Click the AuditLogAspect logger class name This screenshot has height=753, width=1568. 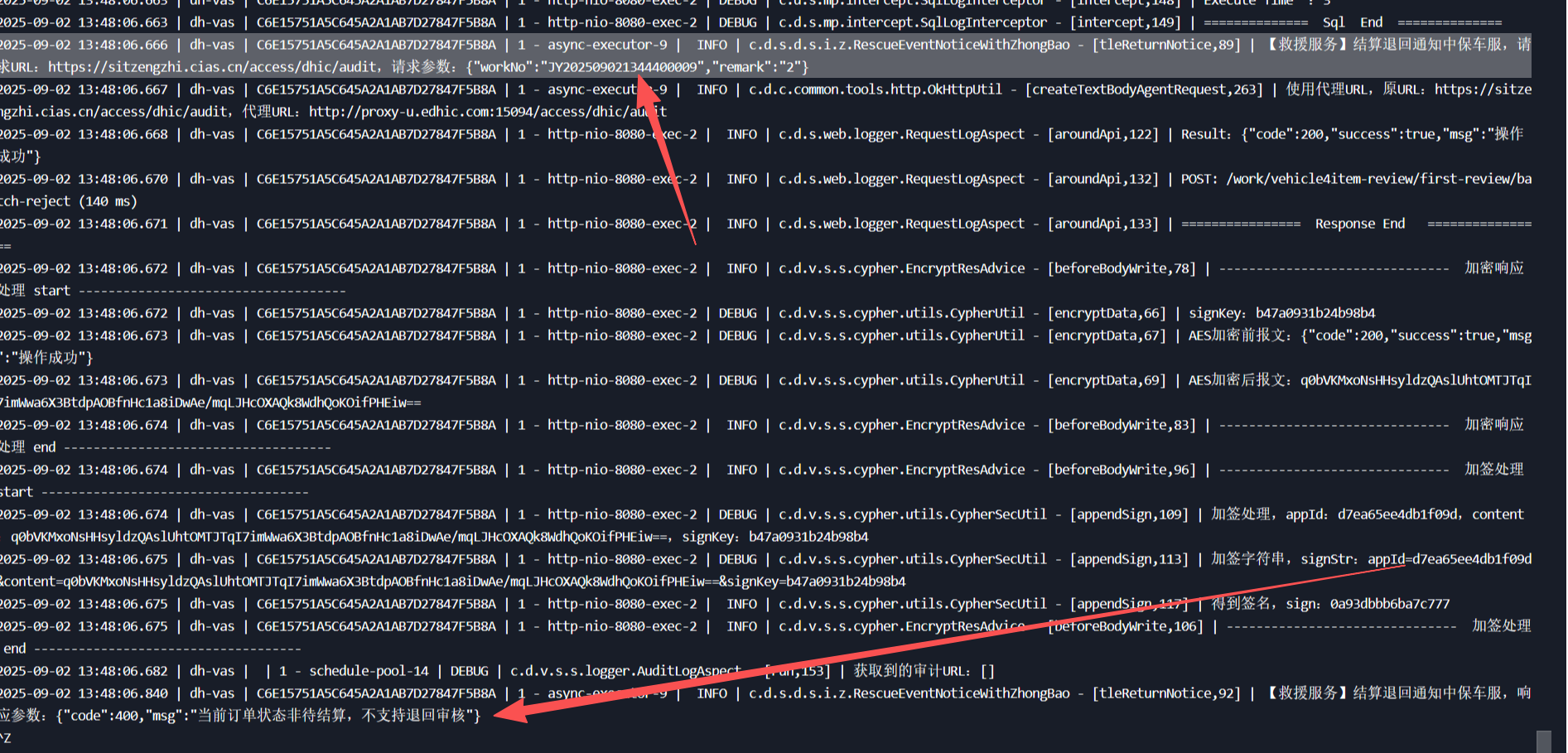tap(625, 671)
